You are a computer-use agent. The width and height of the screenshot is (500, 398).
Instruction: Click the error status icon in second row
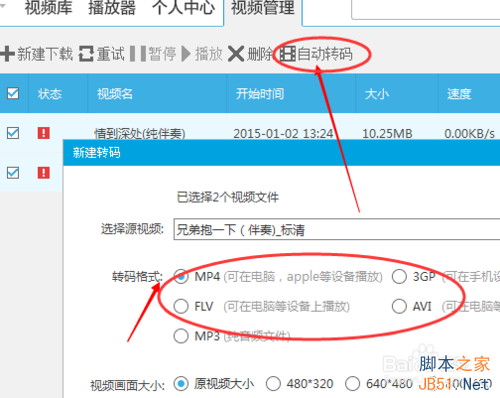[44, 173]
